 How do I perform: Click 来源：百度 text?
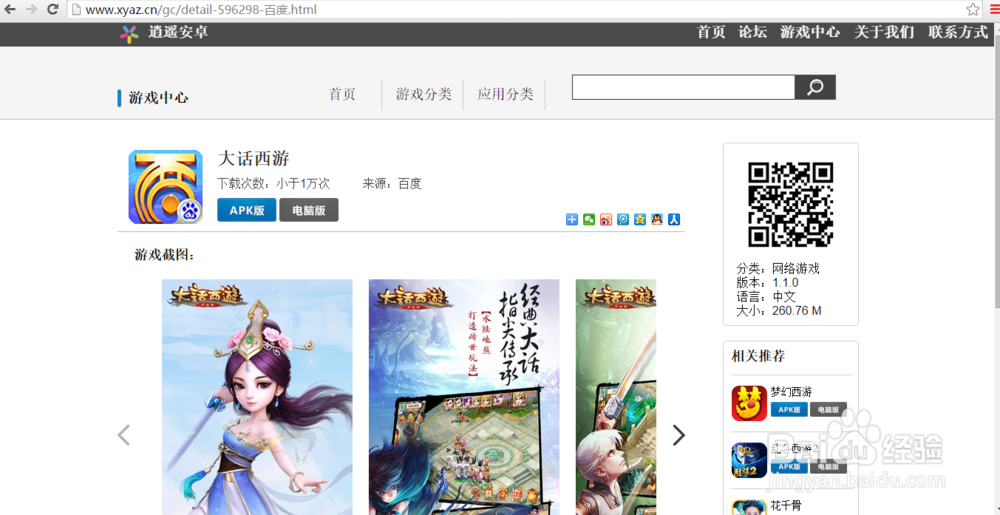(x=392, y=184)
